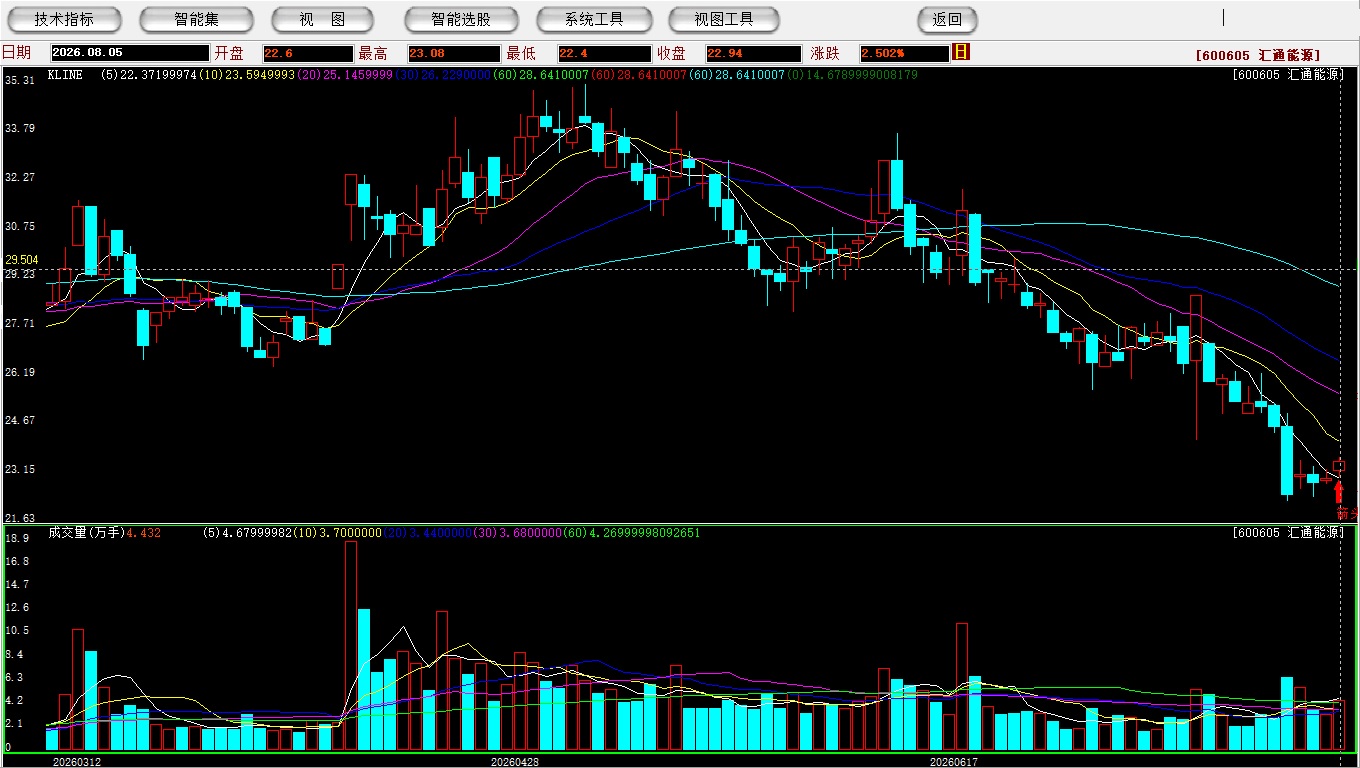Click the 开盘 value field 22.6
Image resolution: width=1360 pixels, height=768 pixels.
pos(308,53)
